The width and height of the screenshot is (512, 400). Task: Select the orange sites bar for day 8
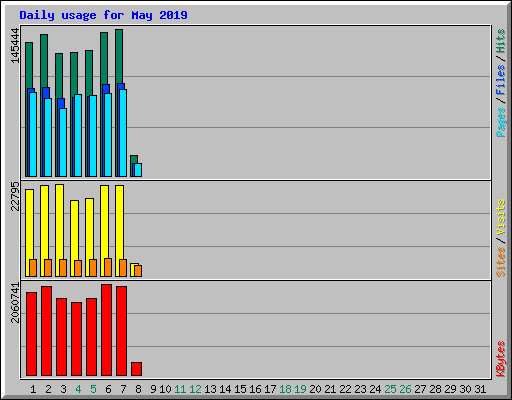click(138, 271)
